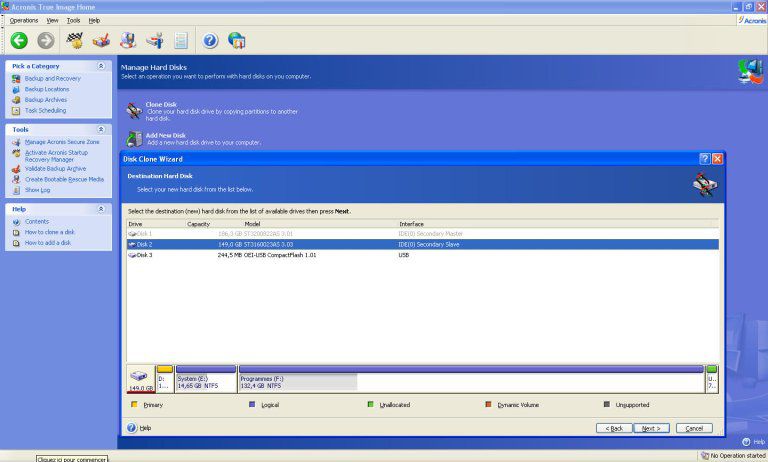Open the Backup Locations link
This screenshot has height=462, width=768.
point(47,90)
